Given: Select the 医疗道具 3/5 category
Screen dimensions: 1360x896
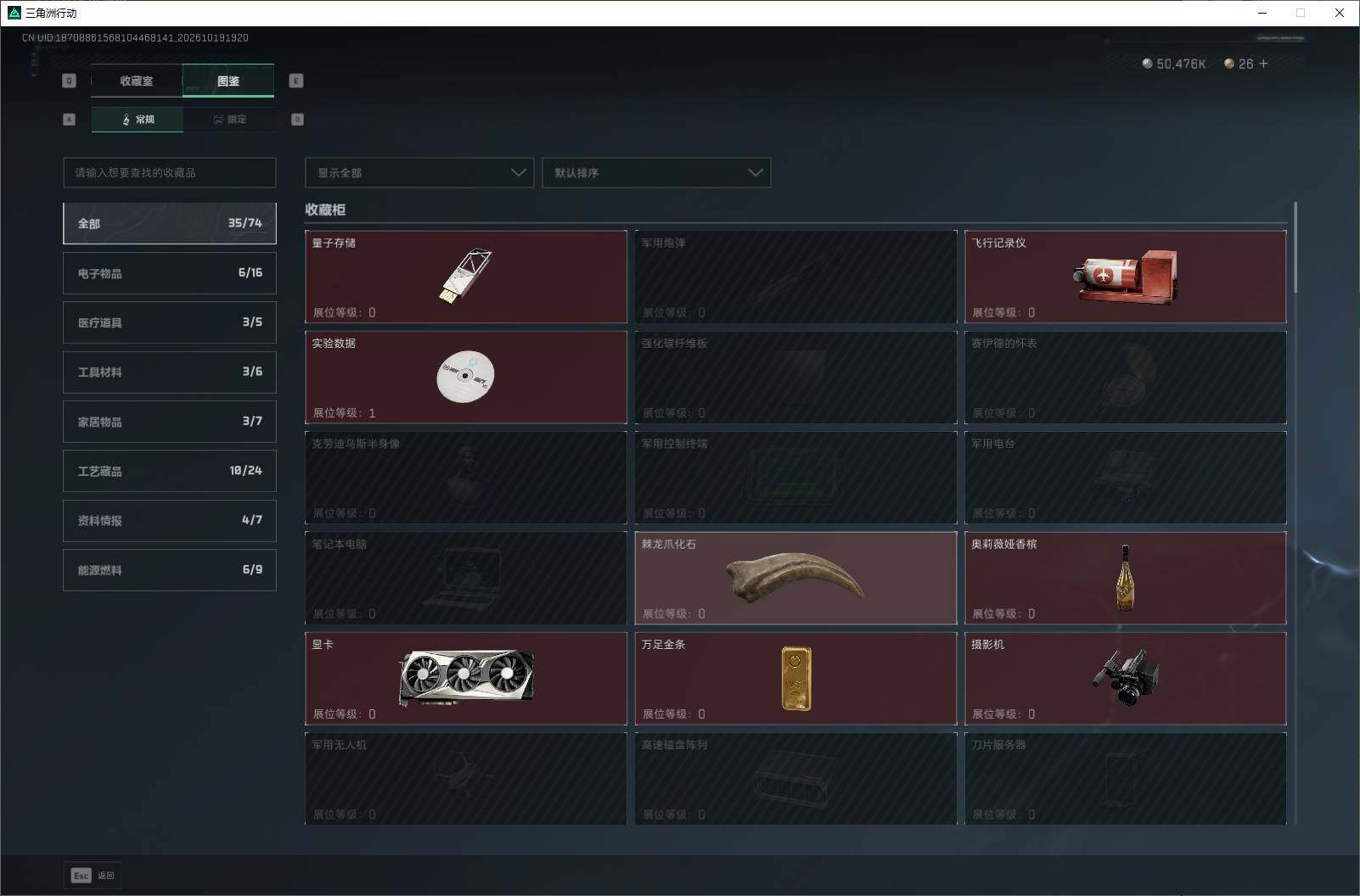Looking at the screenshot, I should pyautogui.click(x=170, y=322).
